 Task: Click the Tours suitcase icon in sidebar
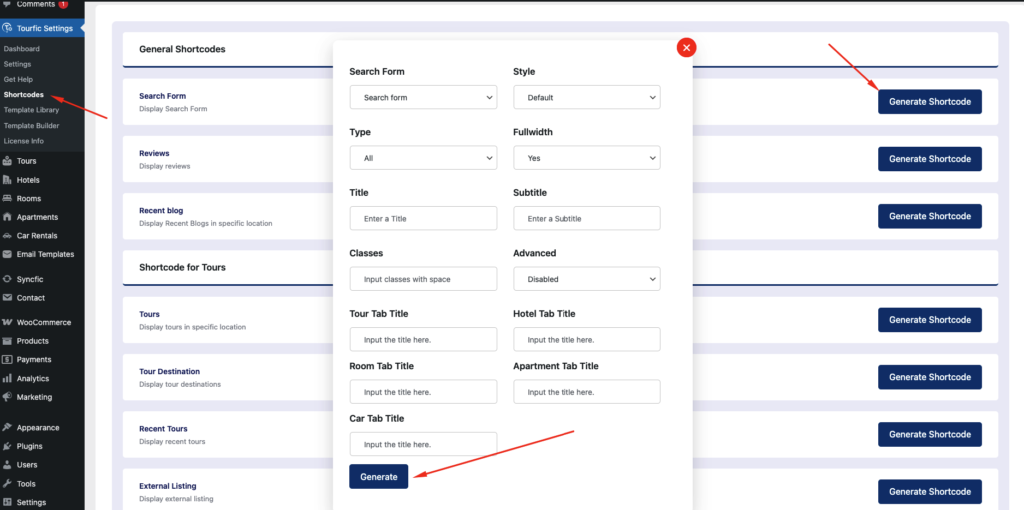(x=8, y=161)
